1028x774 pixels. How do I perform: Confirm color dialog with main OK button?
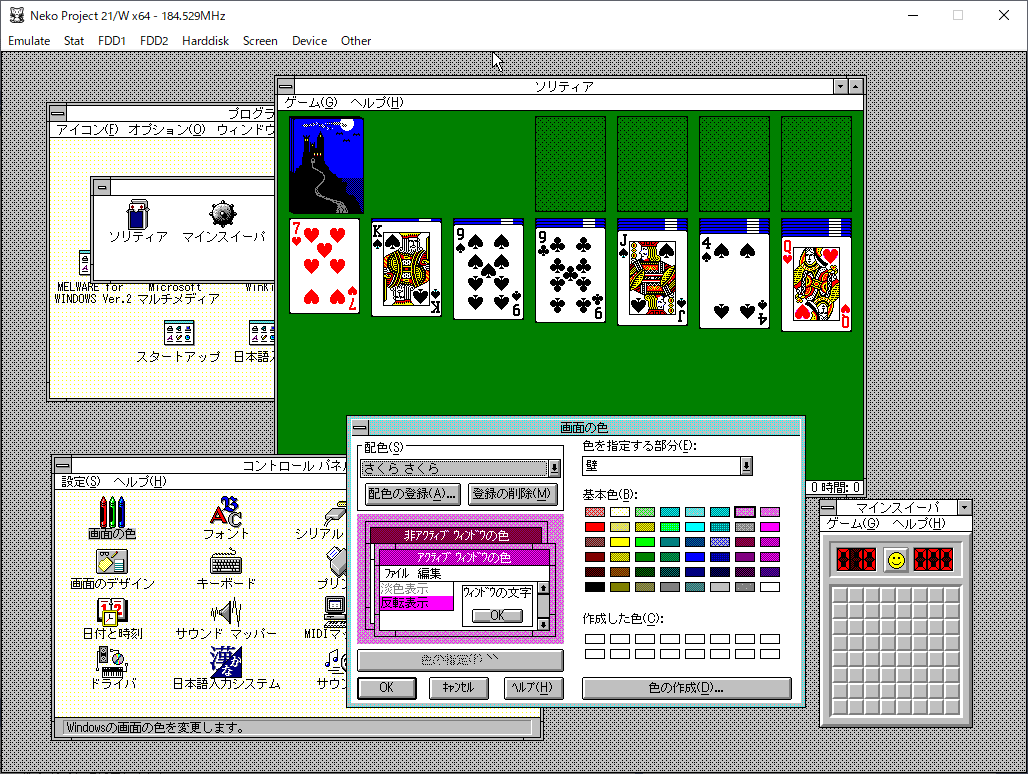point(386,687)
